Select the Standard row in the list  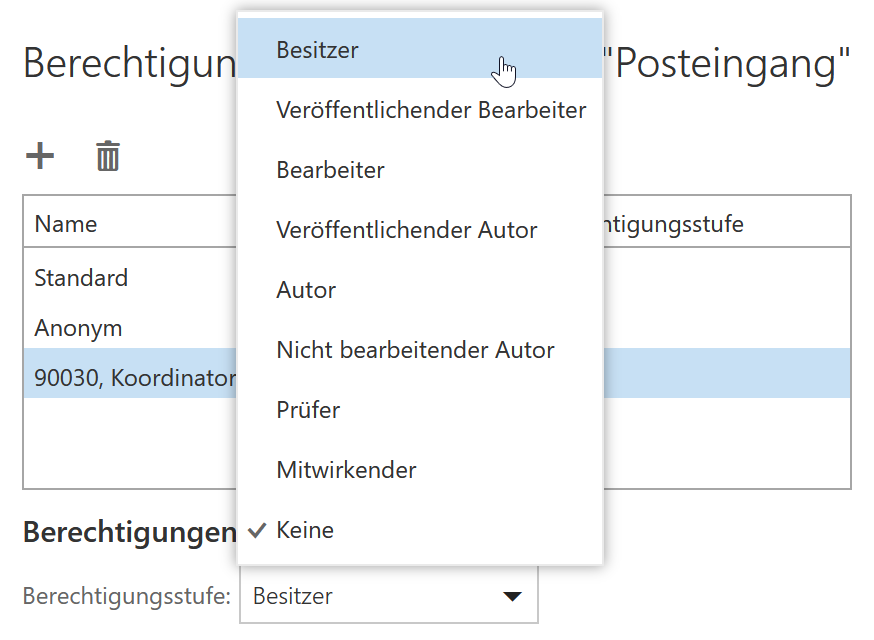130,278
